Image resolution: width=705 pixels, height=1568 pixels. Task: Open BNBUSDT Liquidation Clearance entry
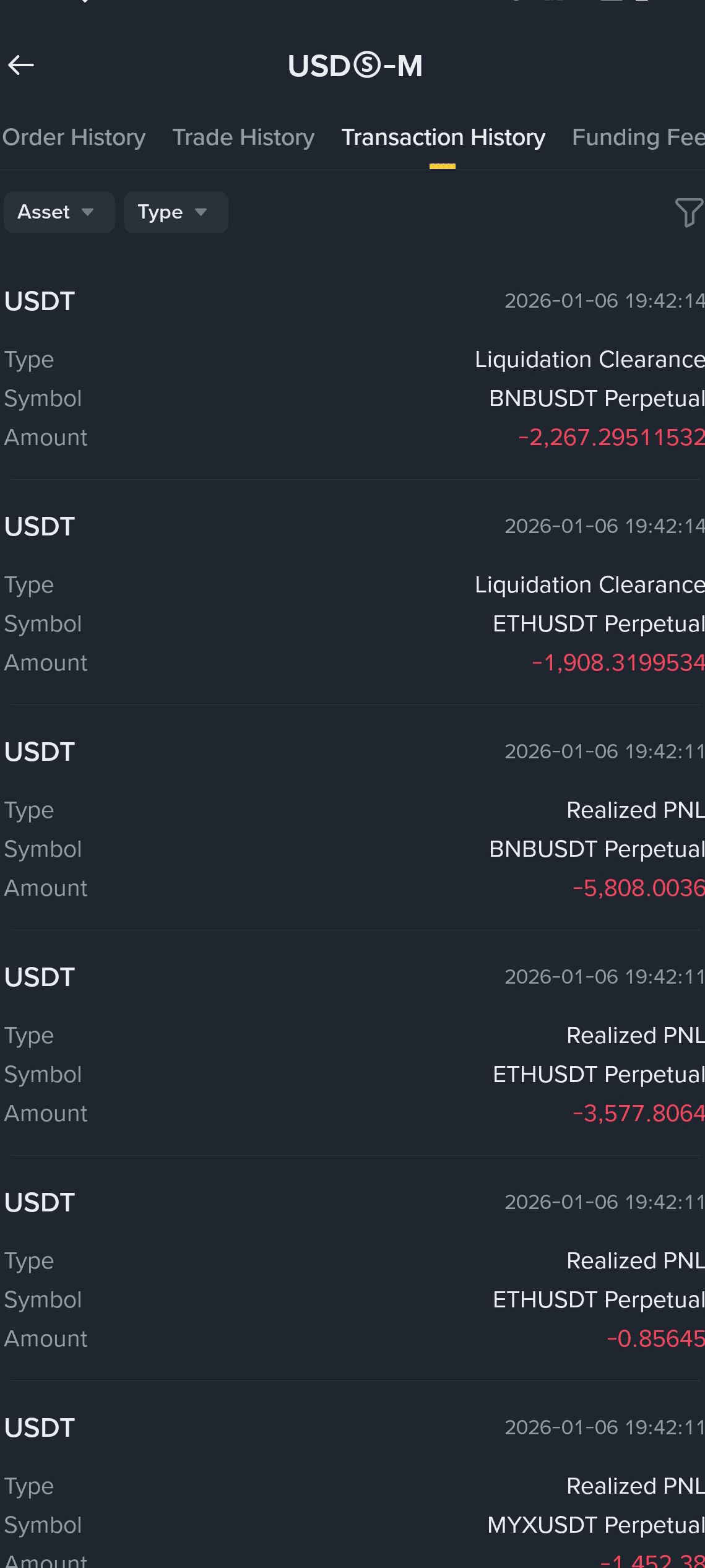click(353, 368)
